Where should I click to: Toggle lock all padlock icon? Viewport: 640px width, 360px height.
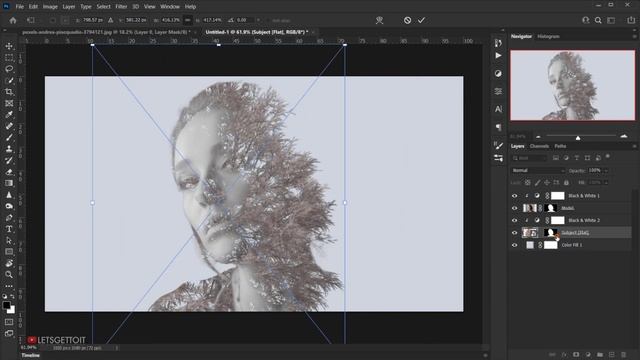(x=566, y=183)
